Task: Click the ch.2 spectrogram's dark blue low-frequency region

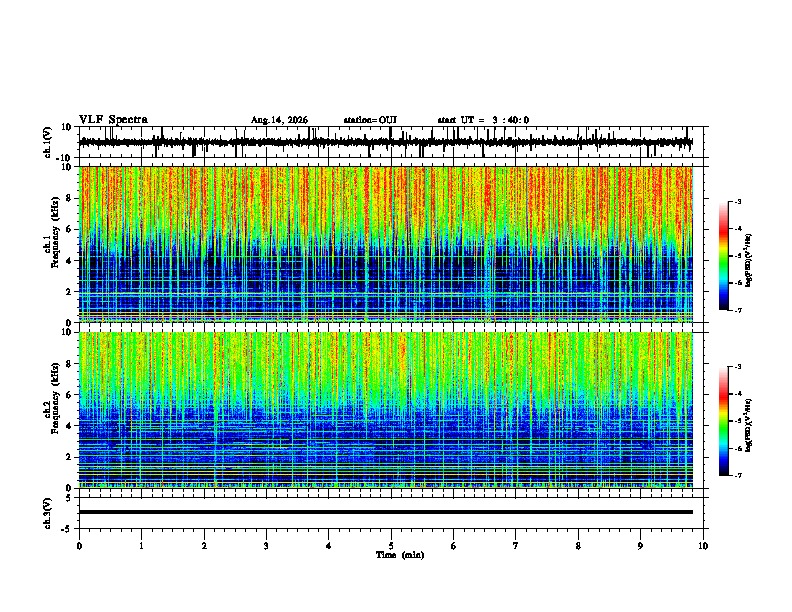Action: click(x=386, y=447)
